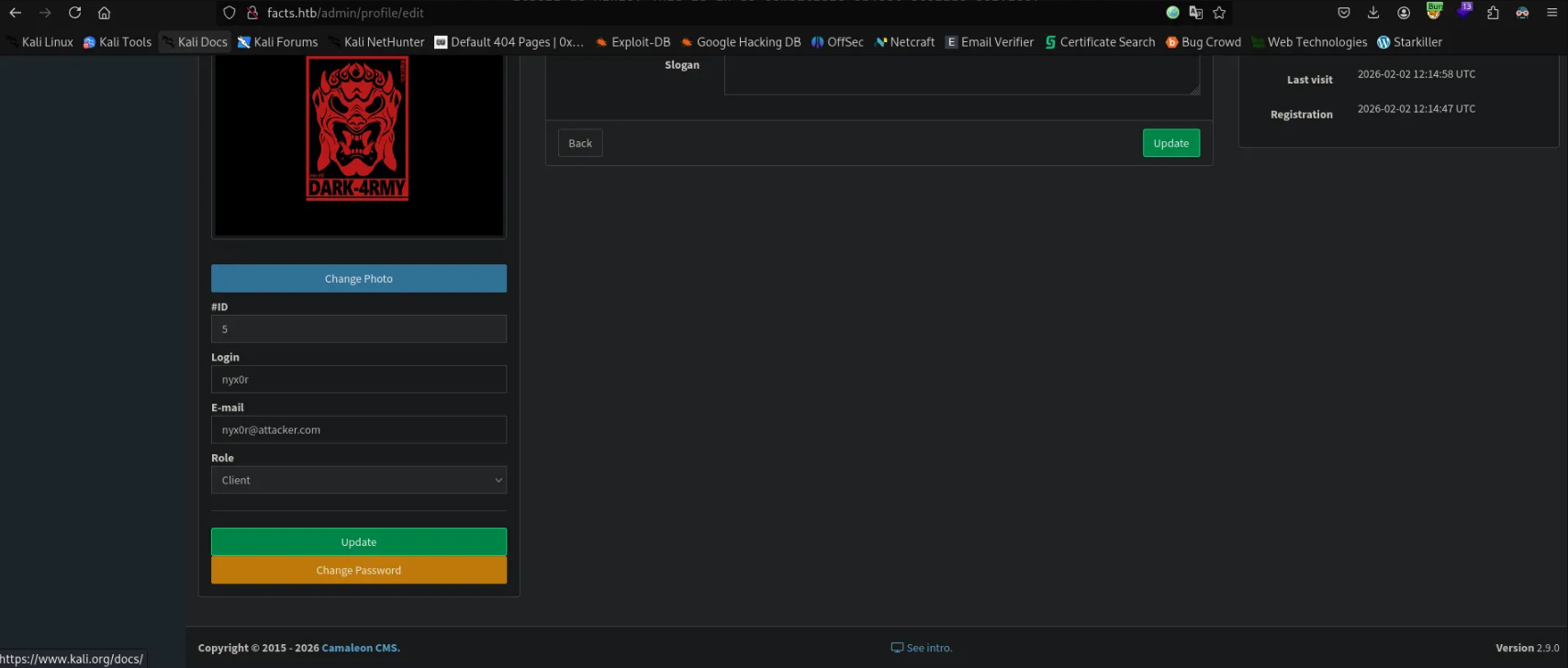The image size is (1568, 668).
Task: Open the Starkiller bookmark
Action: pyautogui.click(x=1410, y=42)
